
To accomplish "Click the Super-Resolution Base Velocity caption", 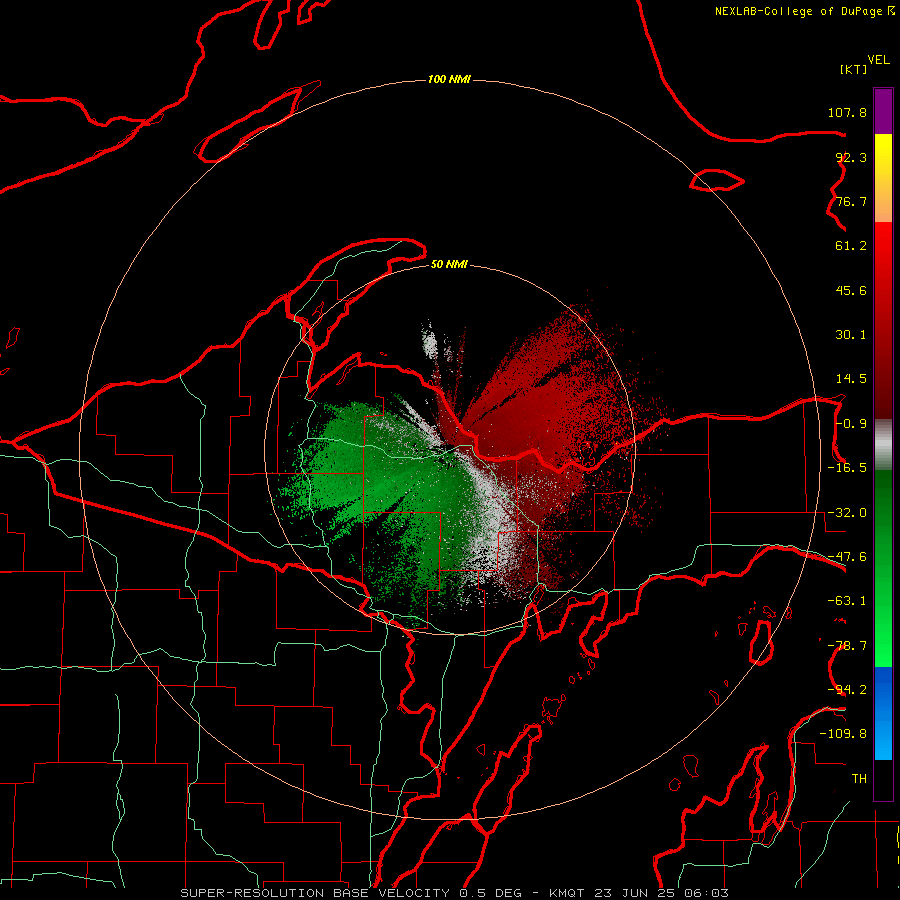I will (x=455, y=893).
